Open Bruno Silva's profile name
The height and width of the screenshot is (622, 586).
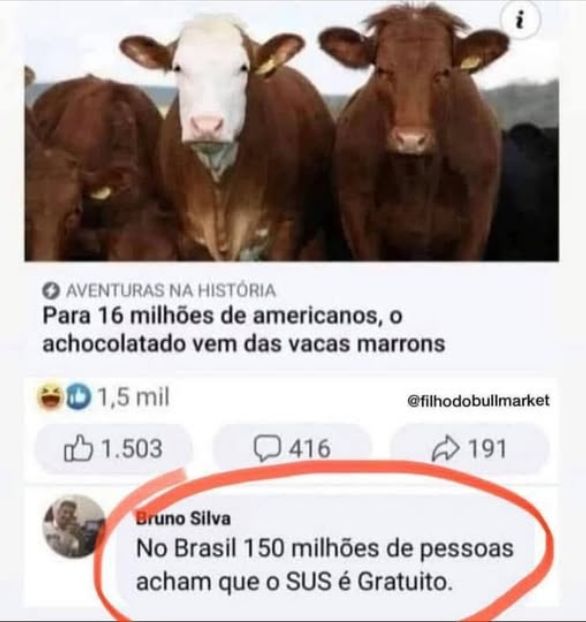pos(183,518)
